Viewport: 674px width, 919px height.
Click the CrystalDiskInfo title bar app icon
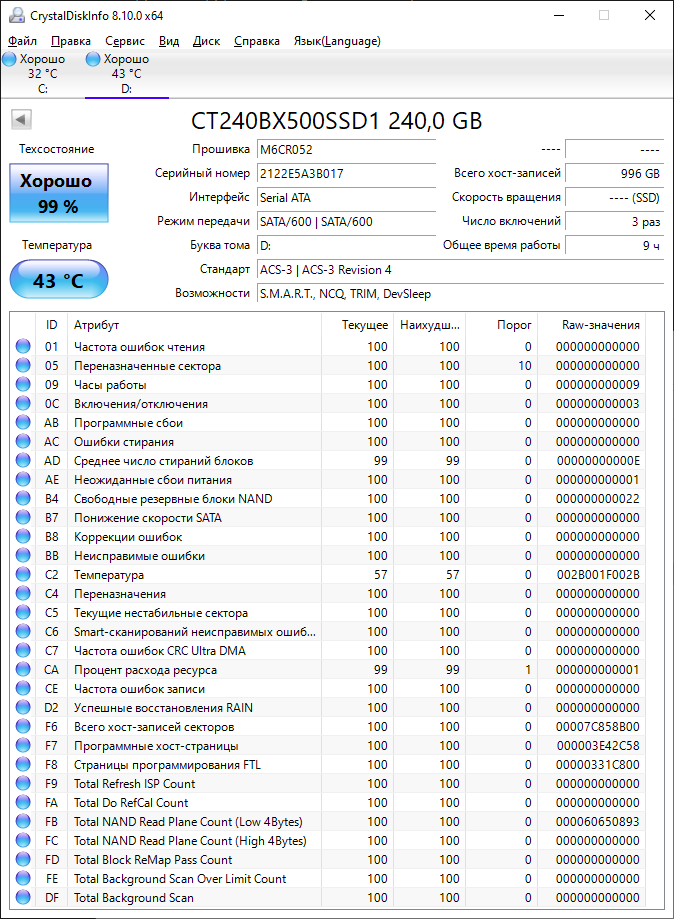(x=16, y=15)
